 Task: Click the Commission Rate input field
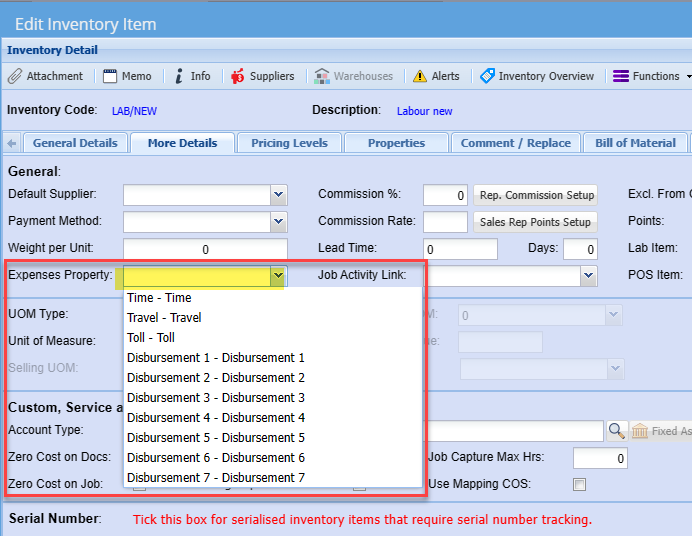coord(445,222)
